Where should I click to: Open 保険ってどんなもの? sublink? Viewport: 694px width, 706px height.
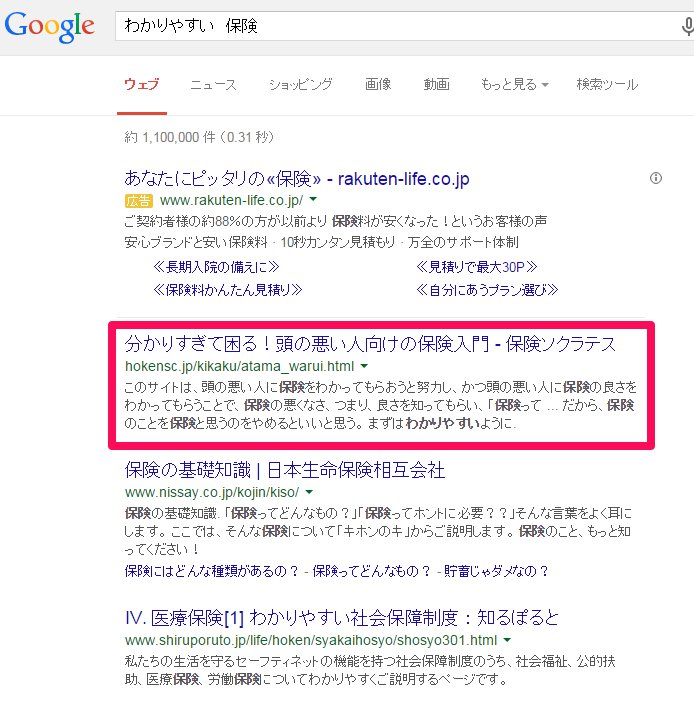pyautogui.click(x=372, y=571)
